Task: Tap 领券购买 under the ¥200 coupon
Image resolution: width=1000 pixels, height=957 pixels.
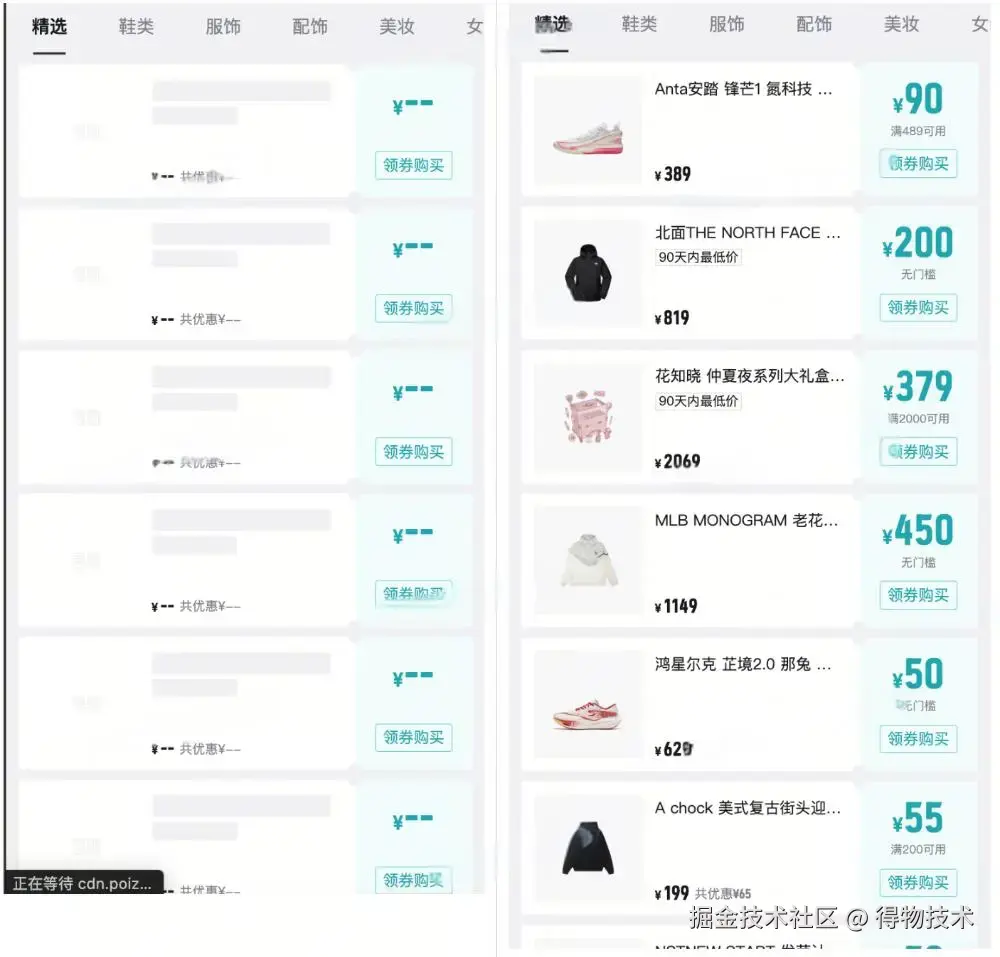Action: pyautogui.click(x=918, y=308)
